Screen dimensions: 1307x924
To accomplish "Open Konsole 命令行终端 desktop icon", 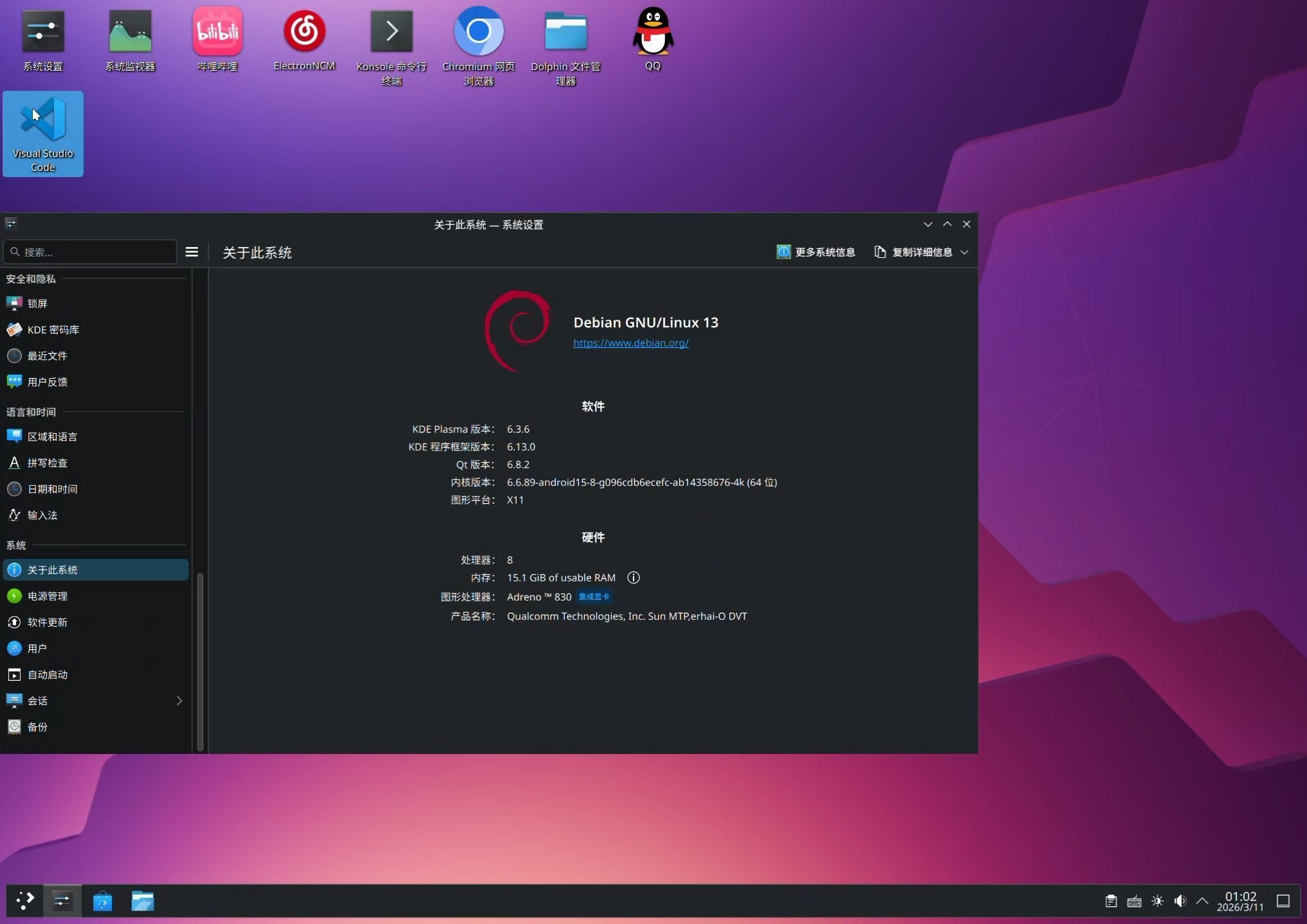I will [x=392, y=47].
